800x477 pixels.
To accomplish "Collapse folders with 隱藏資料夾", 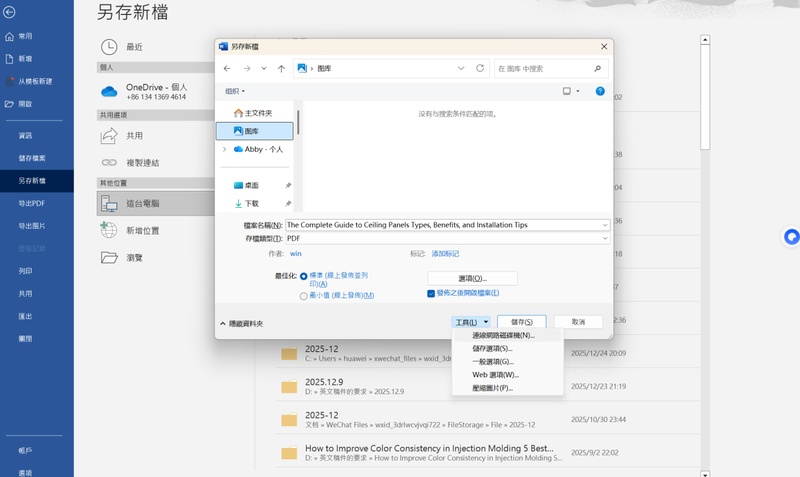I will 242,323.
